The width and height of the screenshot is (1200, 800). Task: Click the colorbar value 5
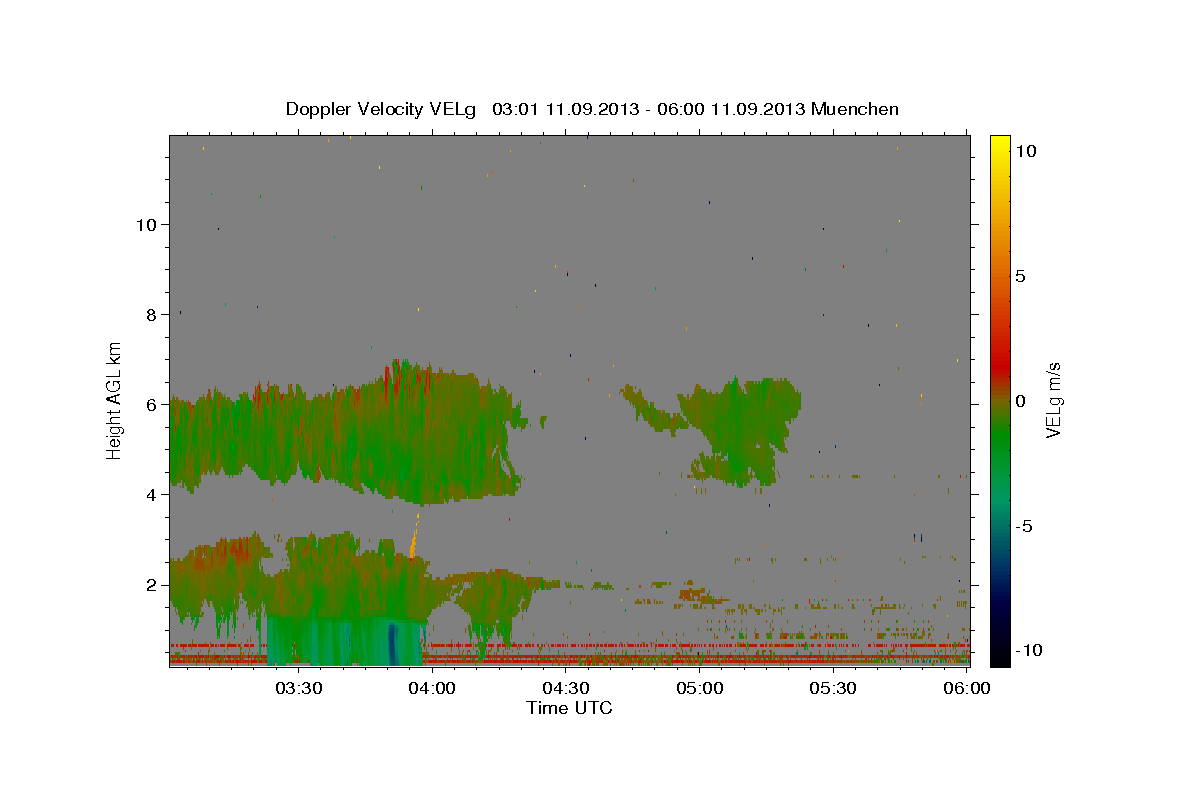click(1020, 276)
